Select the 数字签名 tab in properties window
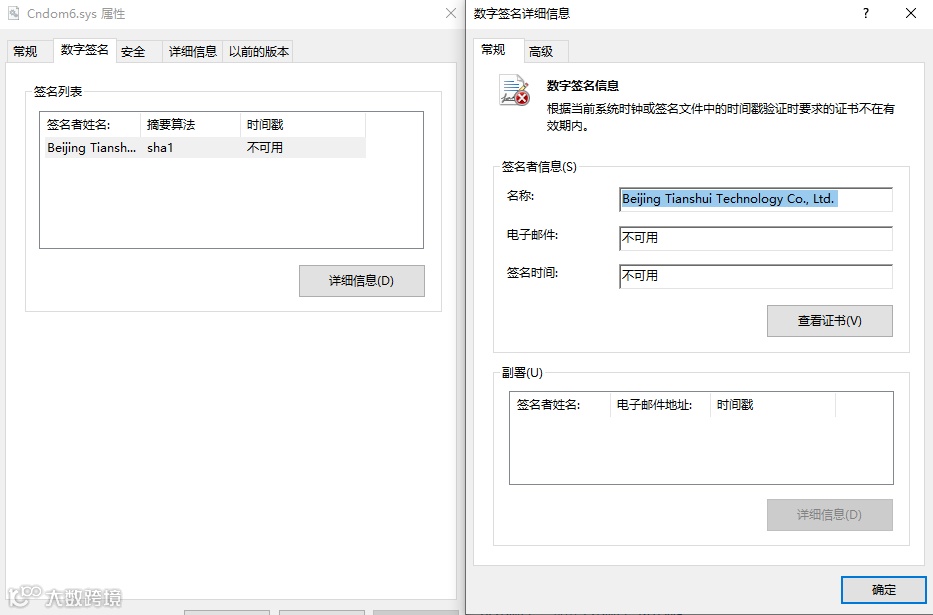933x615 pixels. (x=84, y=50)
